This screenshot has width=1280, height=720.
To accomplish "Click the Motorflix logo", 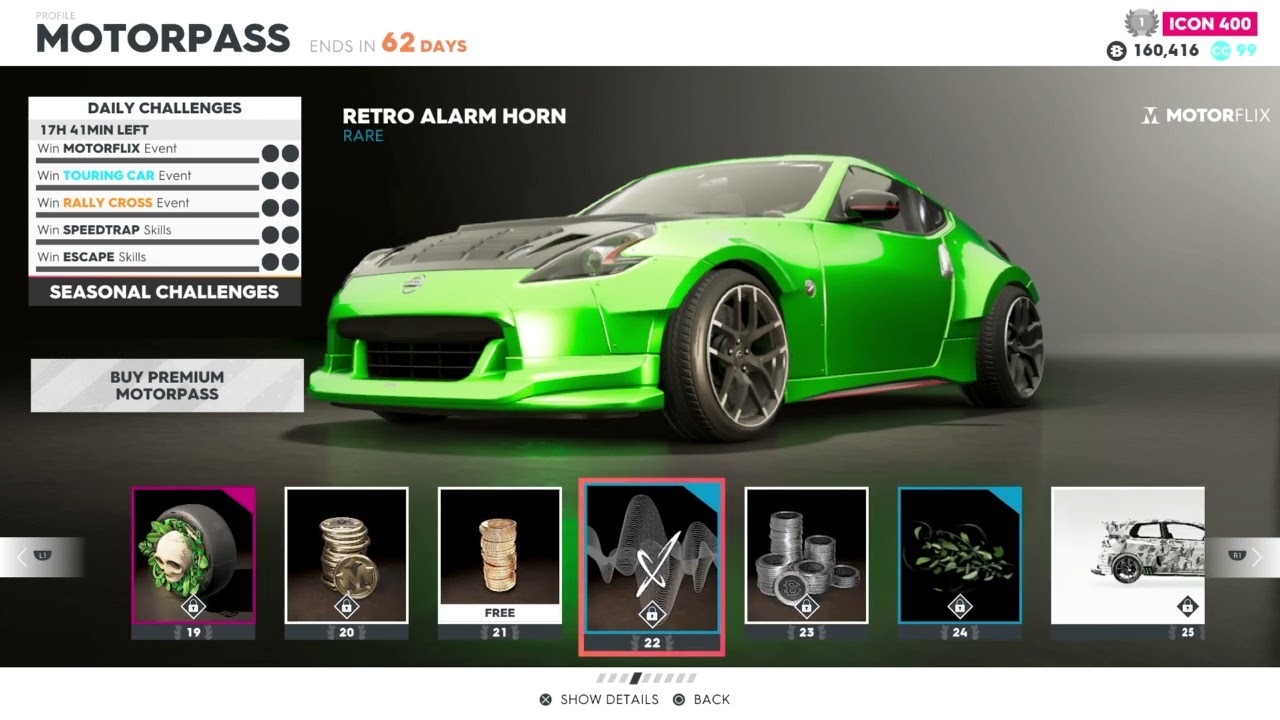I will (1206, 116).
